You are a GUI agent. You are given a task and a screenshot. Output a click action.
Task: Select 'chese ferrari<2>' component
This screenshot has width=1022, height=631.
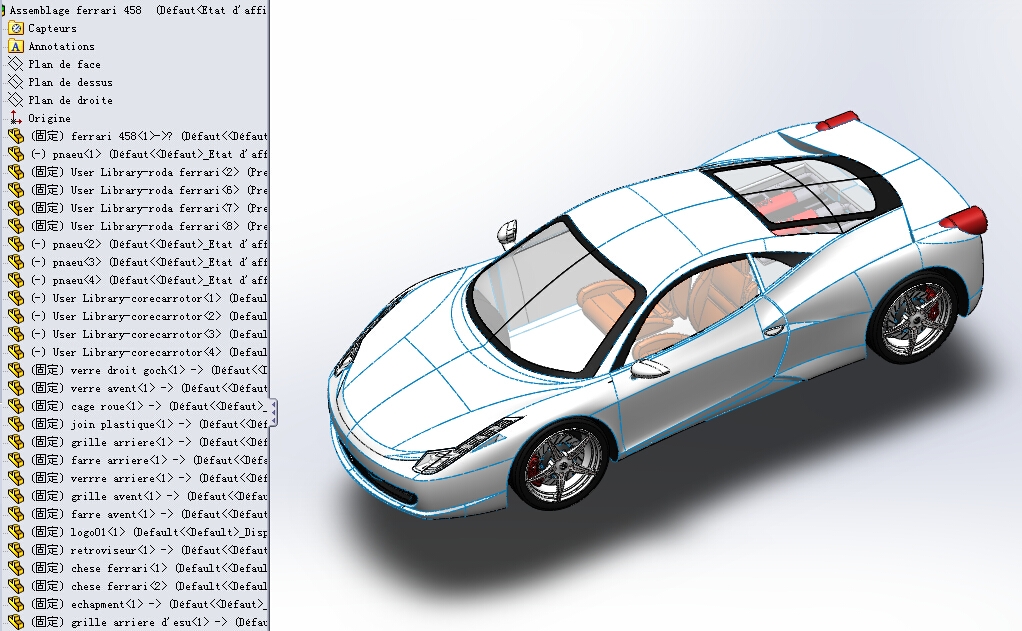point(149,586)
